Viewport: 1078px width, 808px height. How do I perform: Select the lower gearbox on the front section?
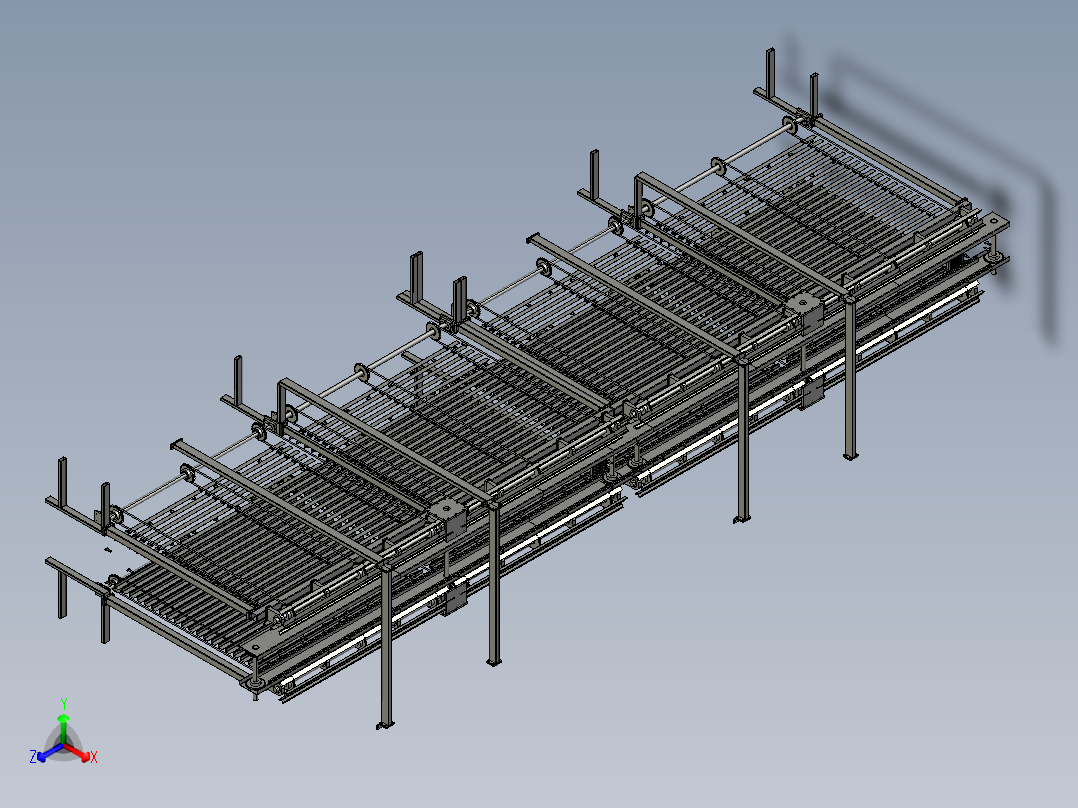pyautogui.click(x=456, y=597)
